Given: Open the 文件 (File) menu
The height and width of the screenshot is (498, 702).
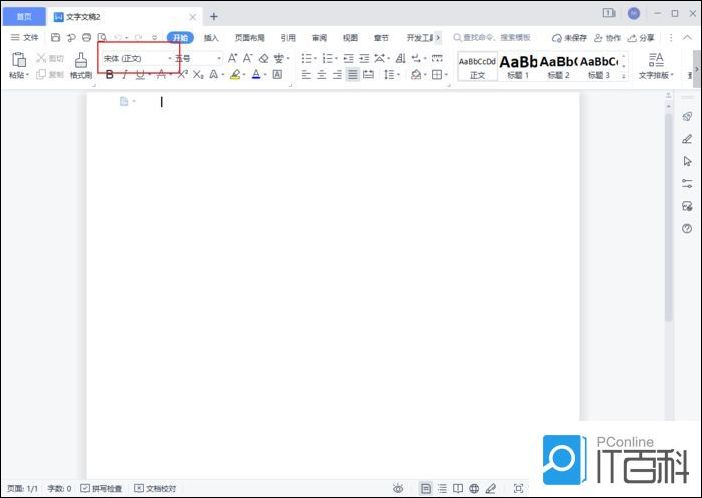Looking at the screenshot, I should (25, 38).
